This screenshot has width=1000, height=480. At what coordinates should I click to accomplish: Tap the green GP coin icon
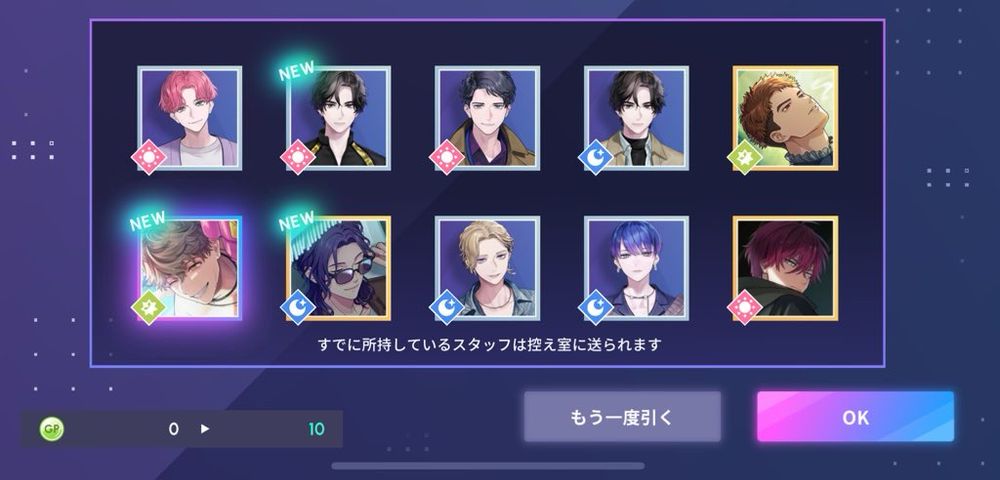(52, 429)
